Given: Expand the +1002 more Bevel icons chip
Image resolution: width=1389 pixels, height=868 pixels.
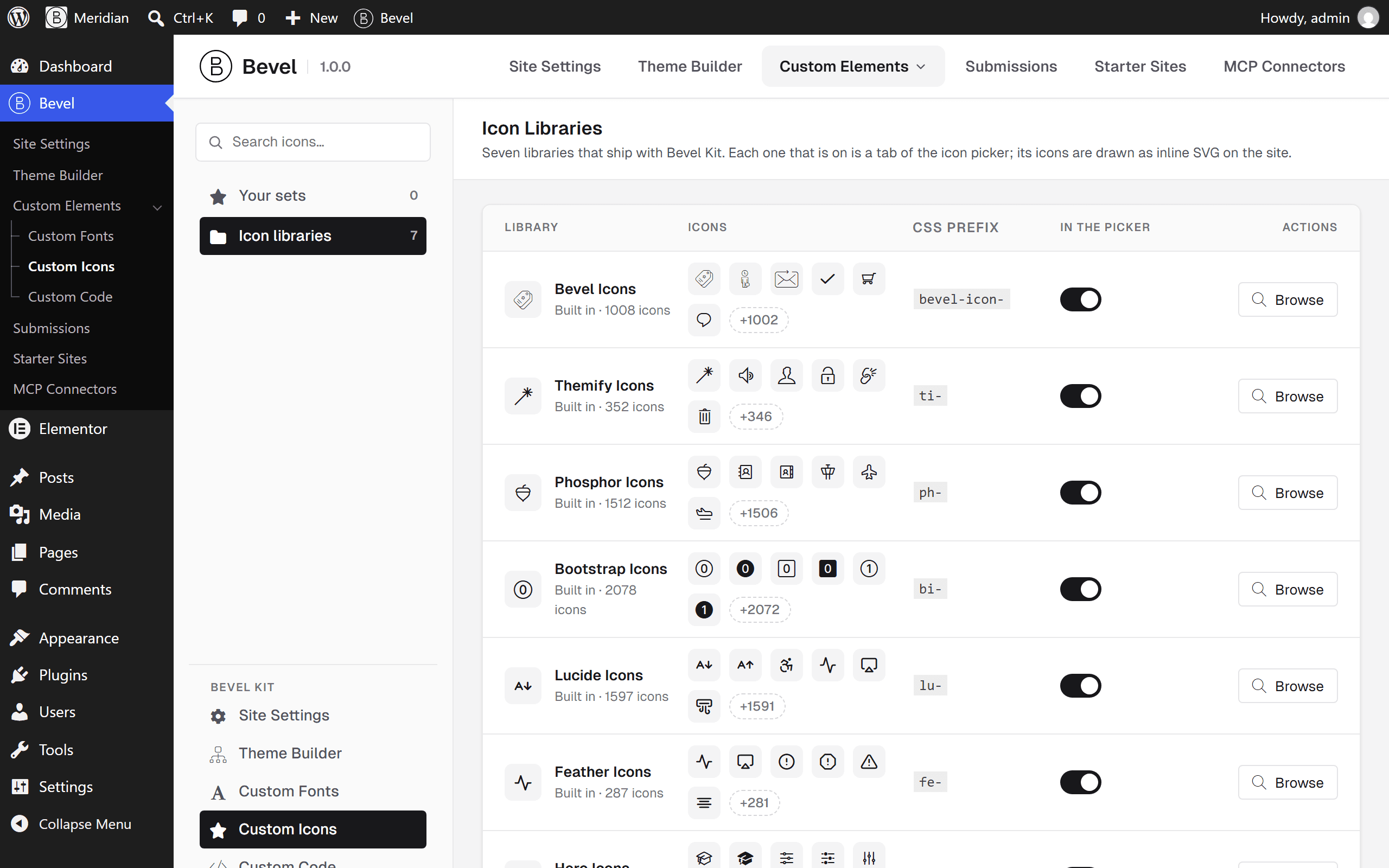Looking at the screenshot, I should click(759, 320).
